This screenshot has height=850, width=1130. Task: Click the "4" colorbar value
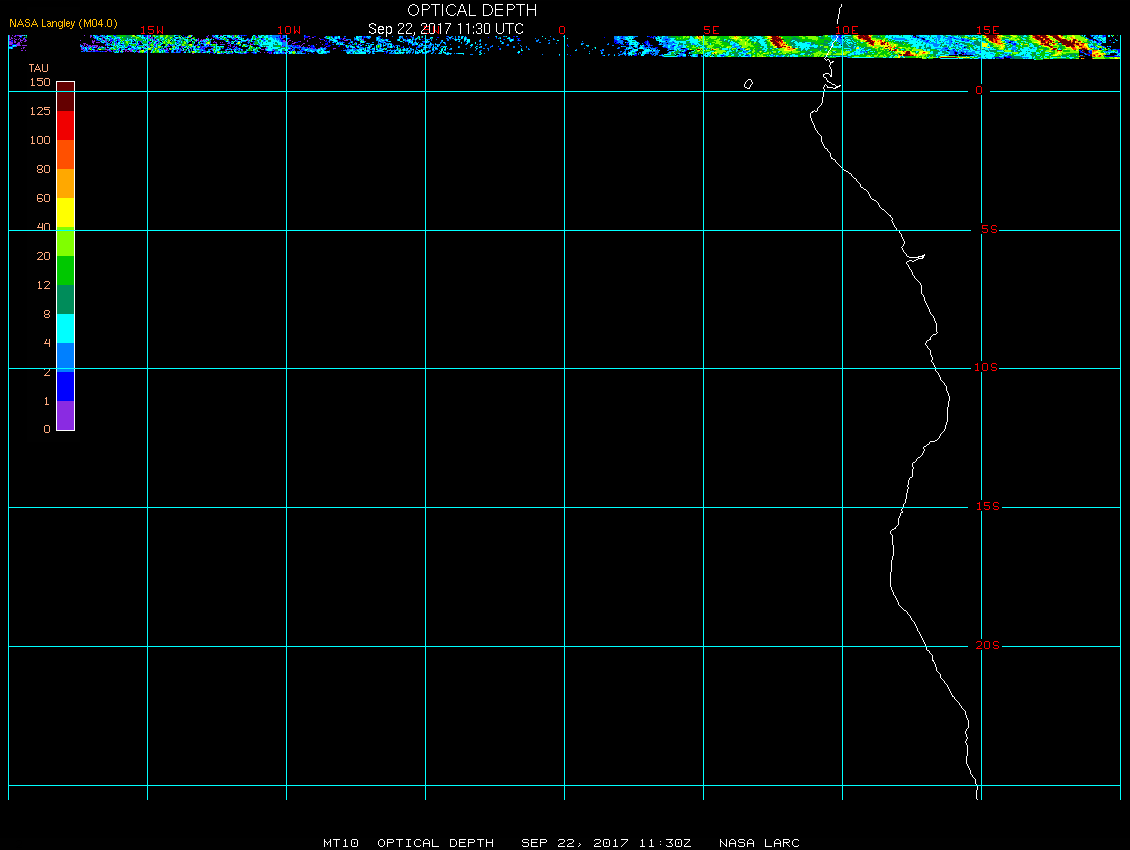point(47,342)
